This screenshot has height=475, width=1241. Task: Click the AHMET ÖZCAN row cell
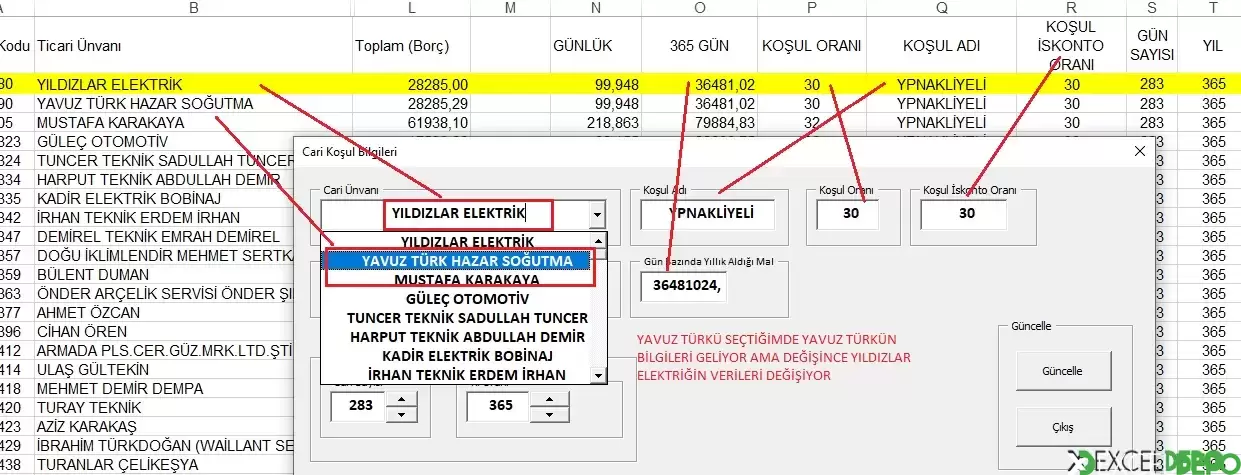tap(163, 312)
